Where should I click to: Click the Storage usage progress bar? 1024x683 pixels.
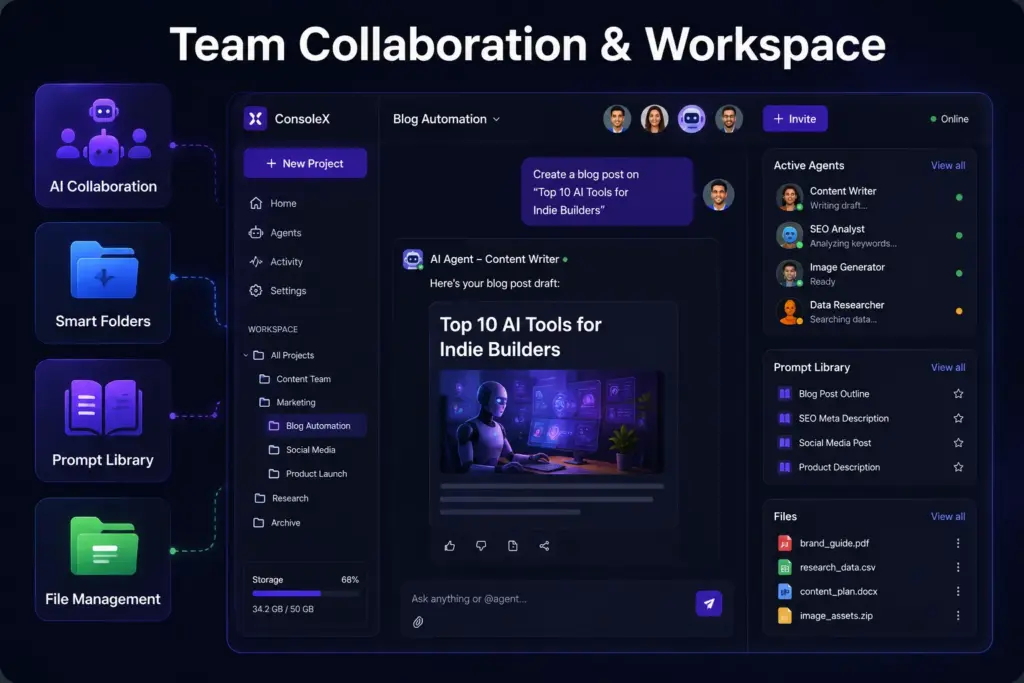(x=306, y=594)
